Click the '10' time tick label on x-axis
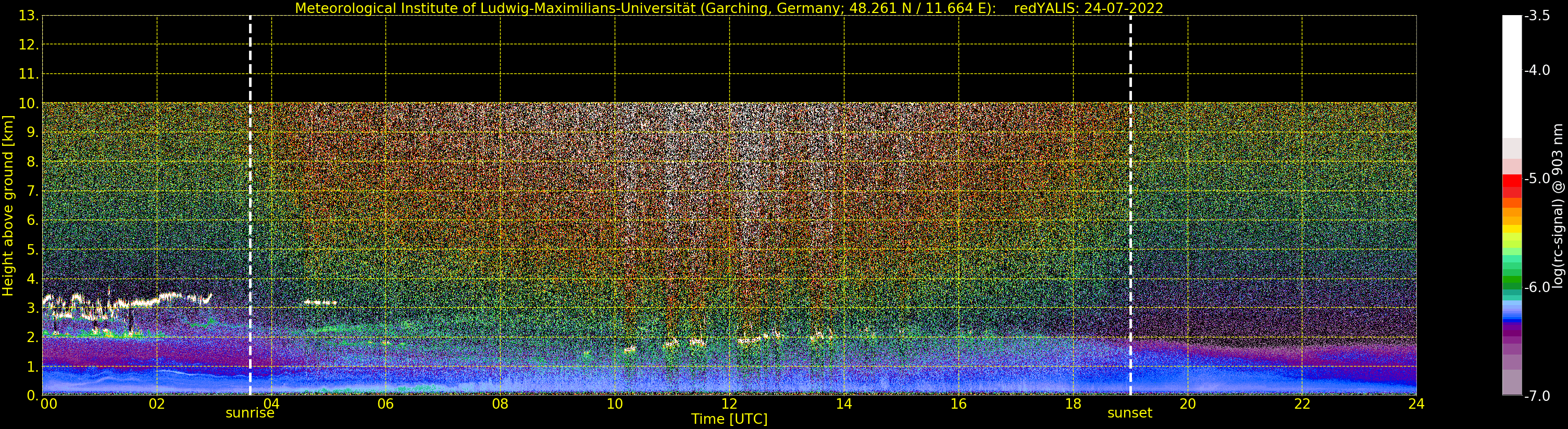This screenshot has height=429, width=1568. [x=615, y=404]
